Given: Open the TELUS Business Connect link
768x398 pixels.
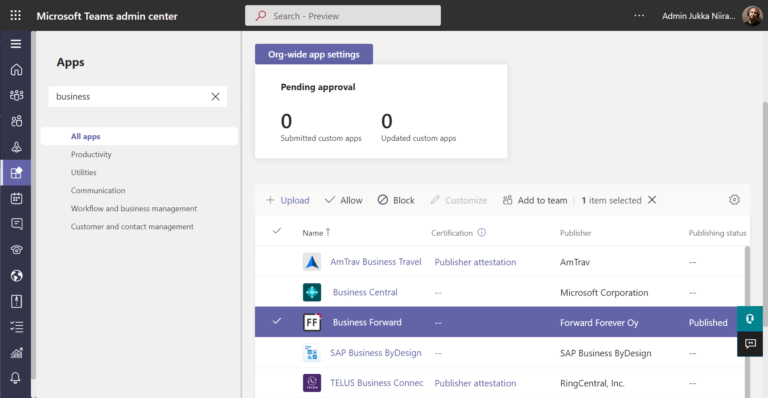Looking at the screenshot, I should [x=377, y=383].
